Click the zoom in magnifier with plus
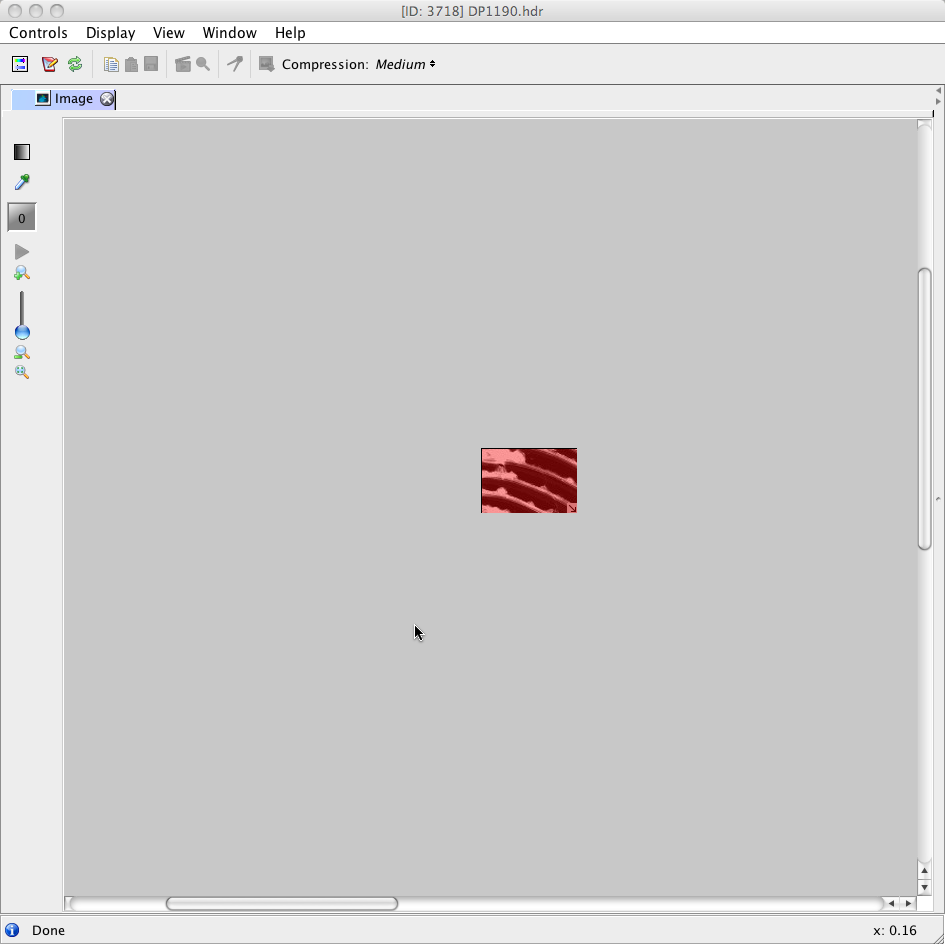945x945 pixels. (22, 273)
